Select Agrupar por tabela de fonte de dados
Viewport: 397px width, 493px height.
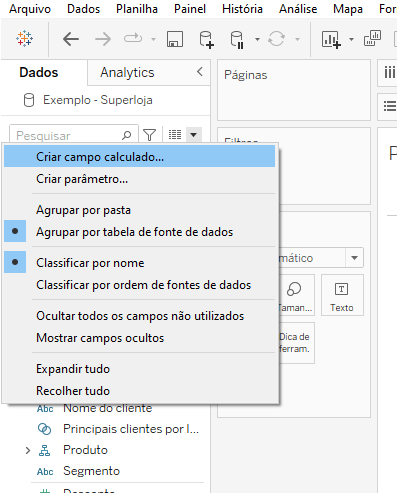(x=139, y=232)
